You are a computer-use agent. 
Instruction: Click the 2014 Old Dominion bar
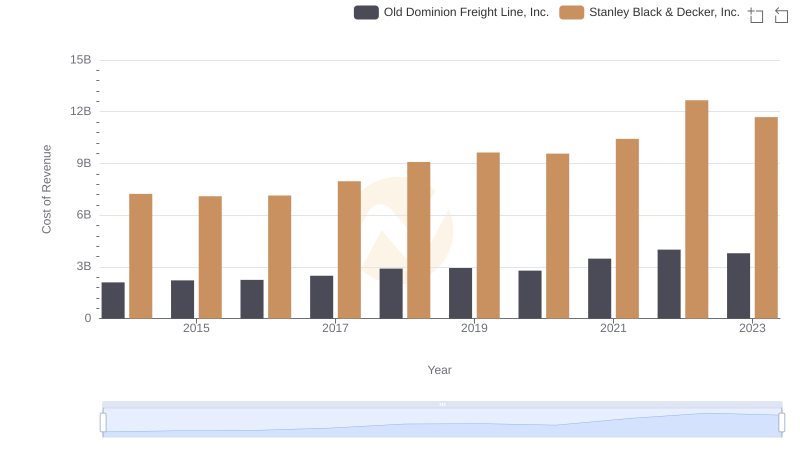click(113, 300)
